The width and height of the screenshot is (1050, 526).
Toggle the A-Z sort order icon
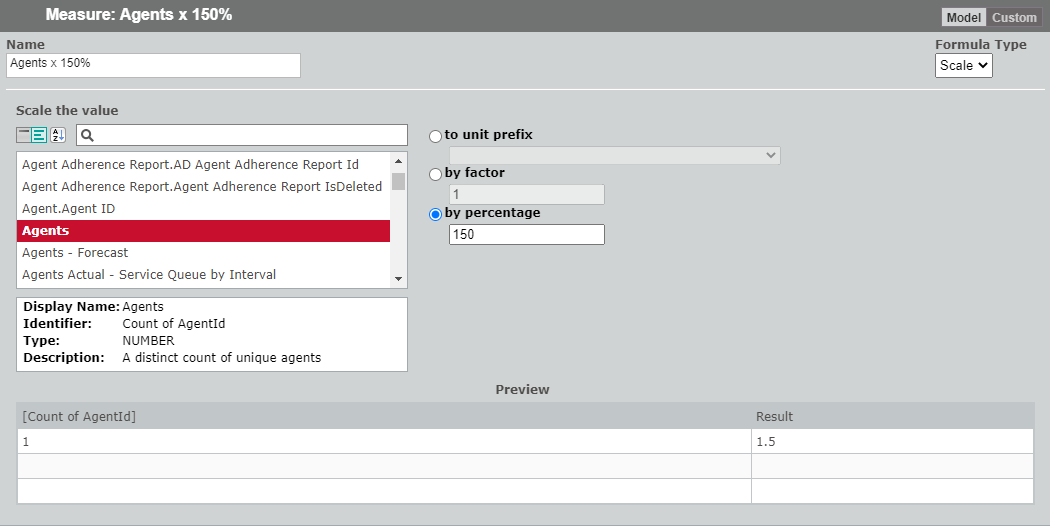pos(57,135)
